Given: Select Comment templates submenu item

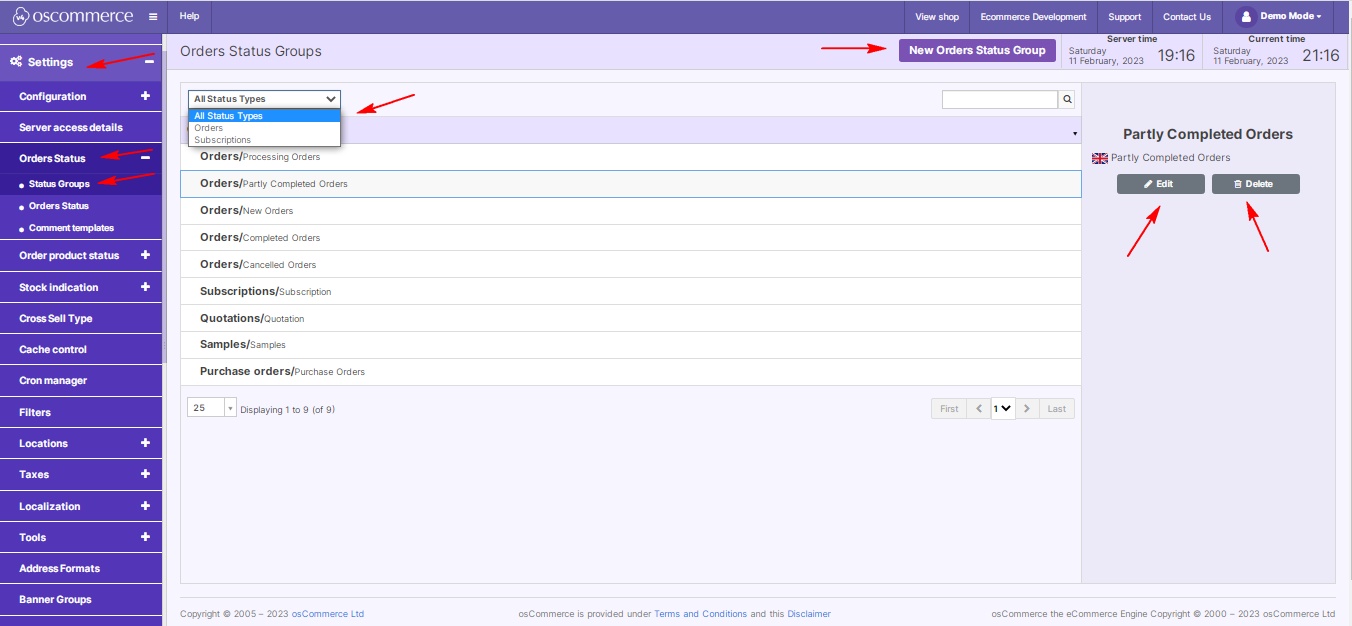Looking at the screenshot, I should coord(72,228).
